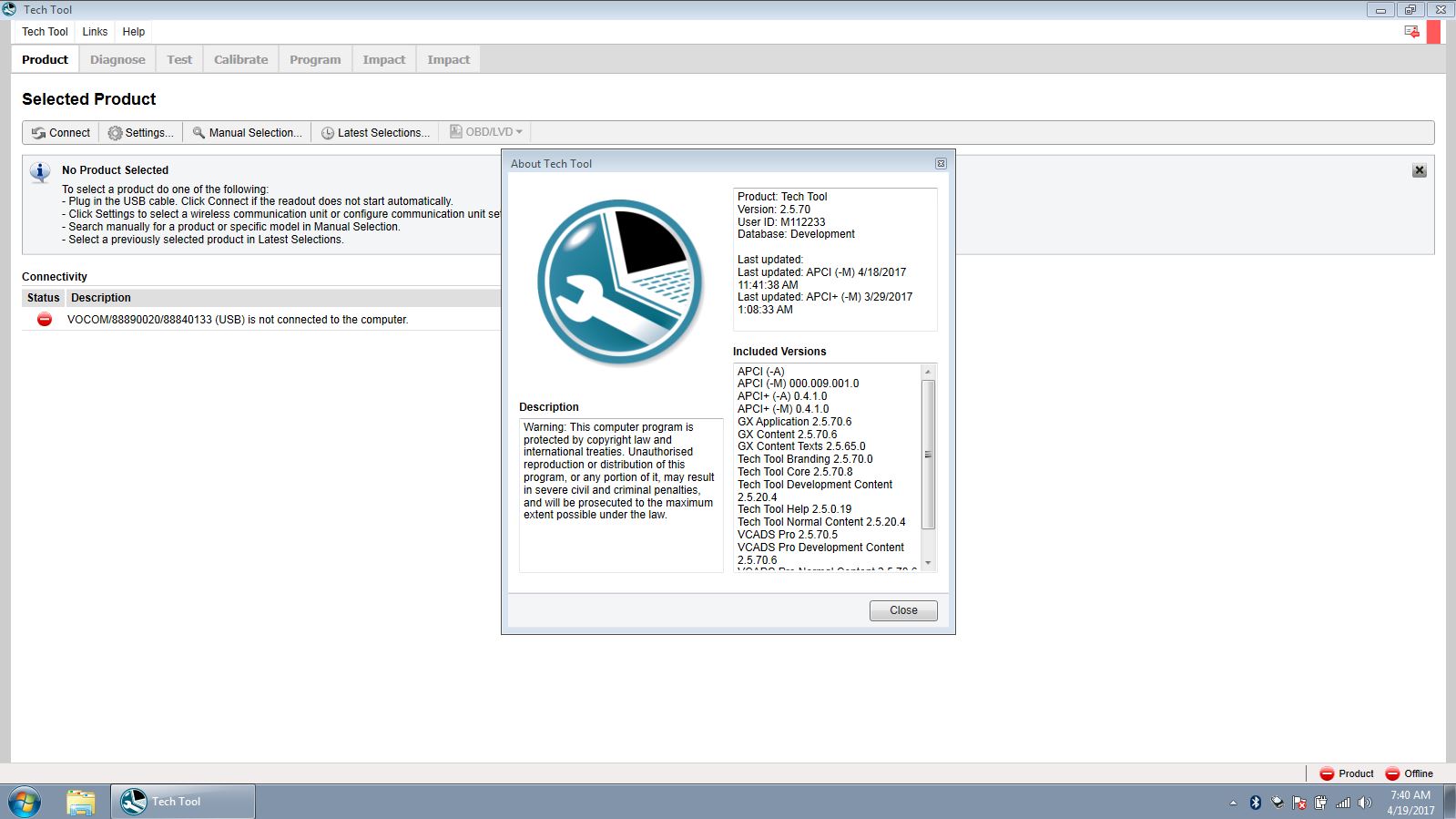Switch to the Diagnose tab
This screenshot has height=819, width=1456.
point(117,60)
